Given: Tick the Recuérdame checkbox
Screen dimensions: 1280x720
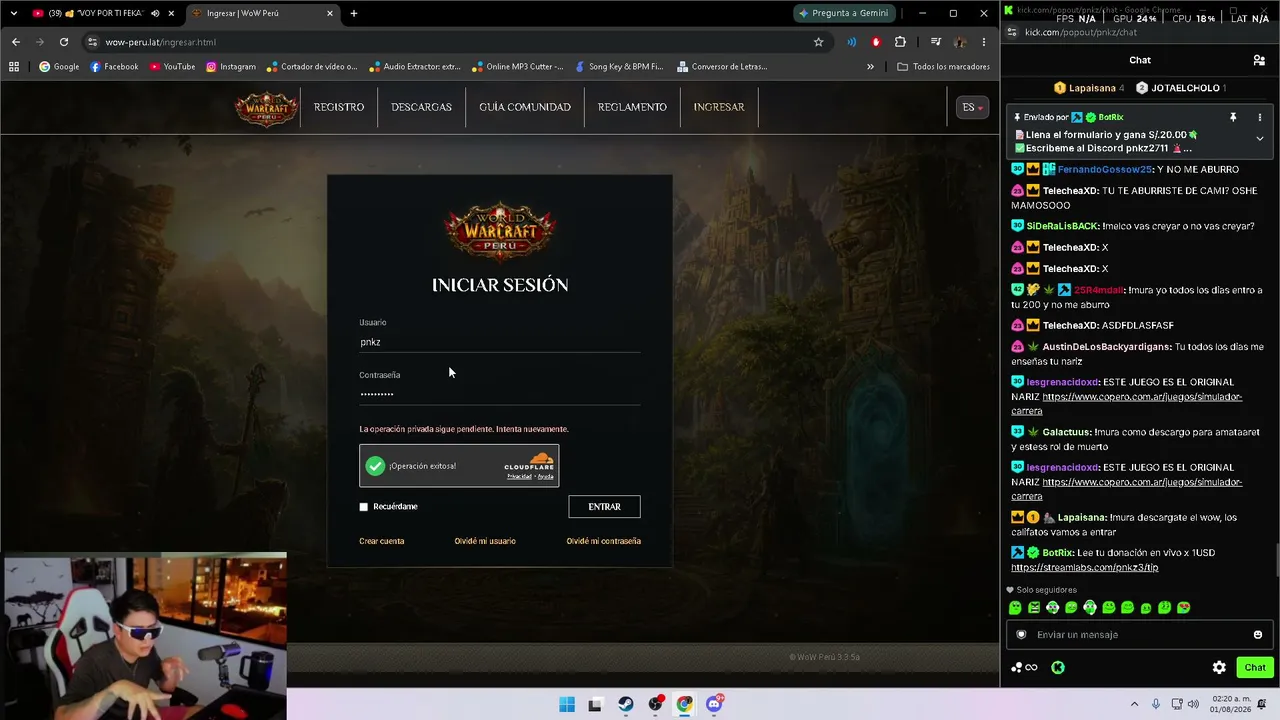Looking at the screenshot, I should tap(364, 507).
